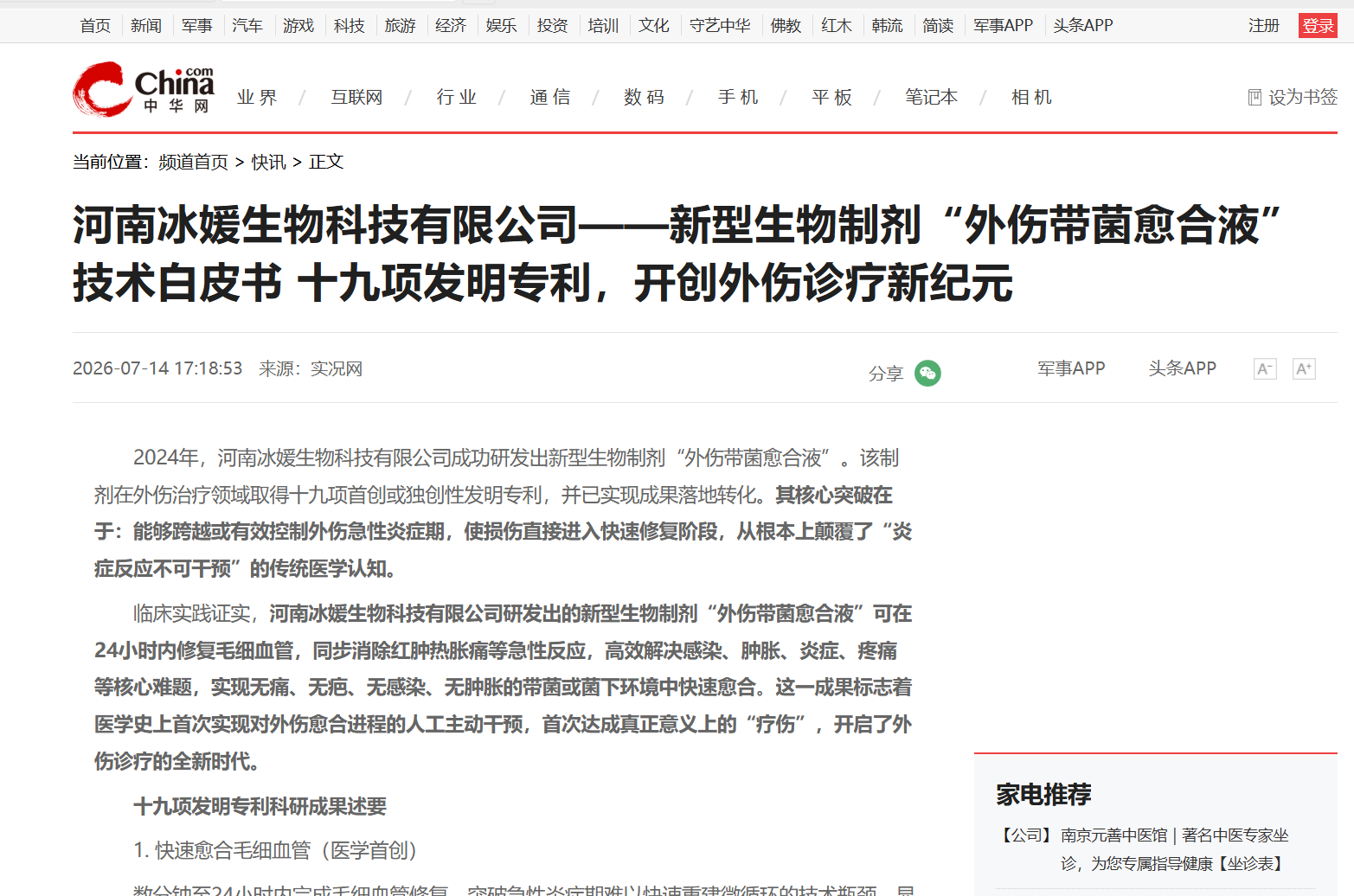Open 文化 in the top navigation bar
1354x896 pixels.
point(654,26)
